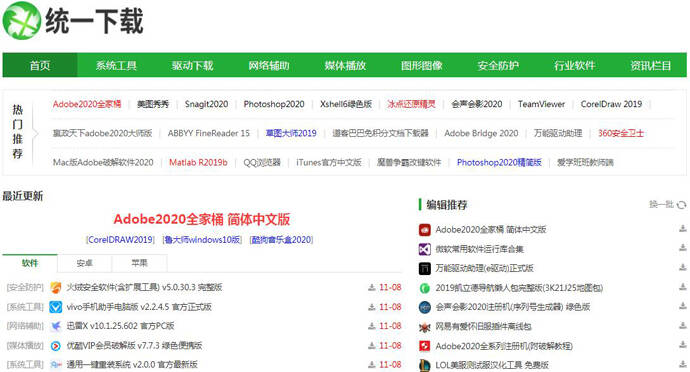This screenshot has height=372, width=690.
Task: Open 系统工具 navigation category
Action: [x=116, y=65]
